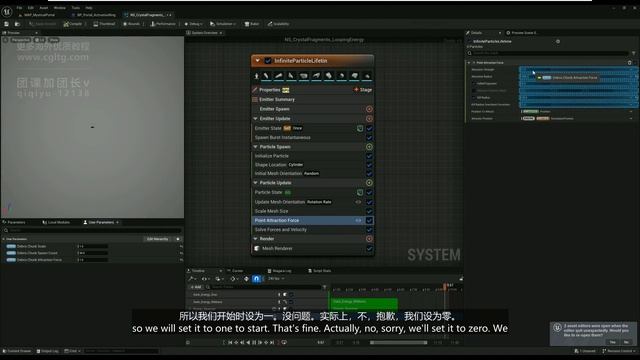
Task: Open the Tools menu
Action: pyautogui.click(x=76, y=8)
